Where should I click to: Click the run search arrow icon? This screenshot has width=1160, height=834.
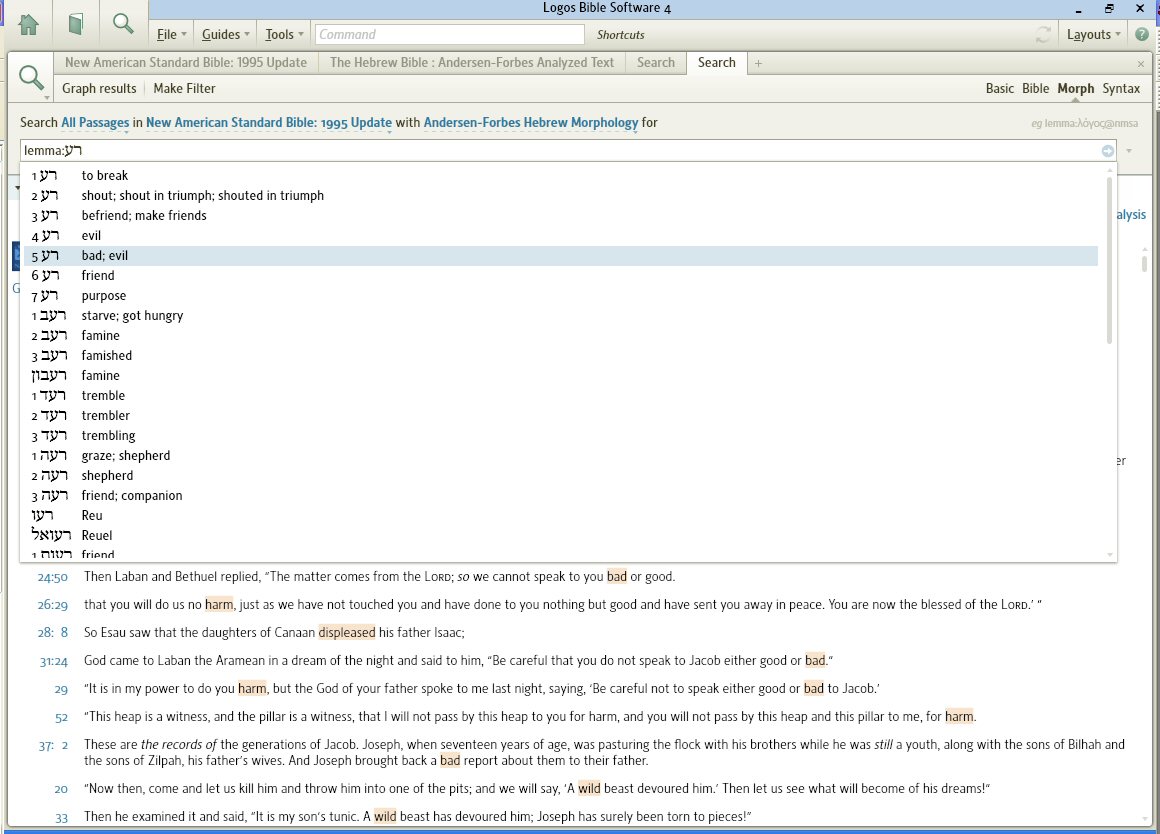pyautogui.click(x=1107, y=151)
